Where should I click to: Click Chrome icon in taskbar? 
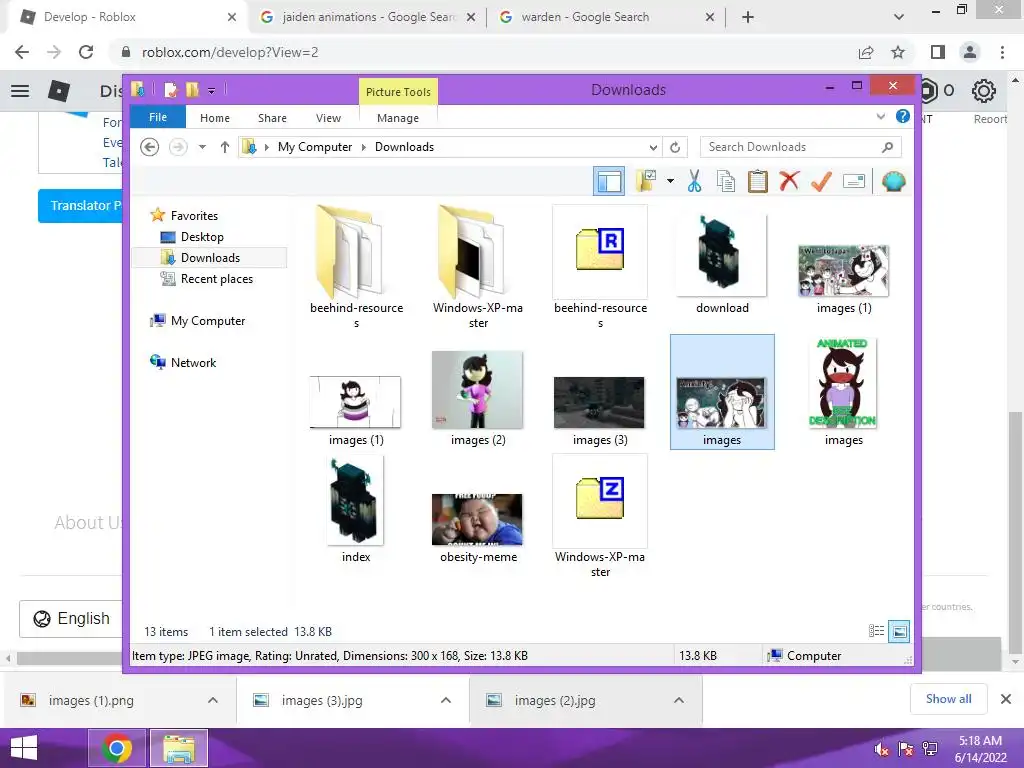coord(118,748)
